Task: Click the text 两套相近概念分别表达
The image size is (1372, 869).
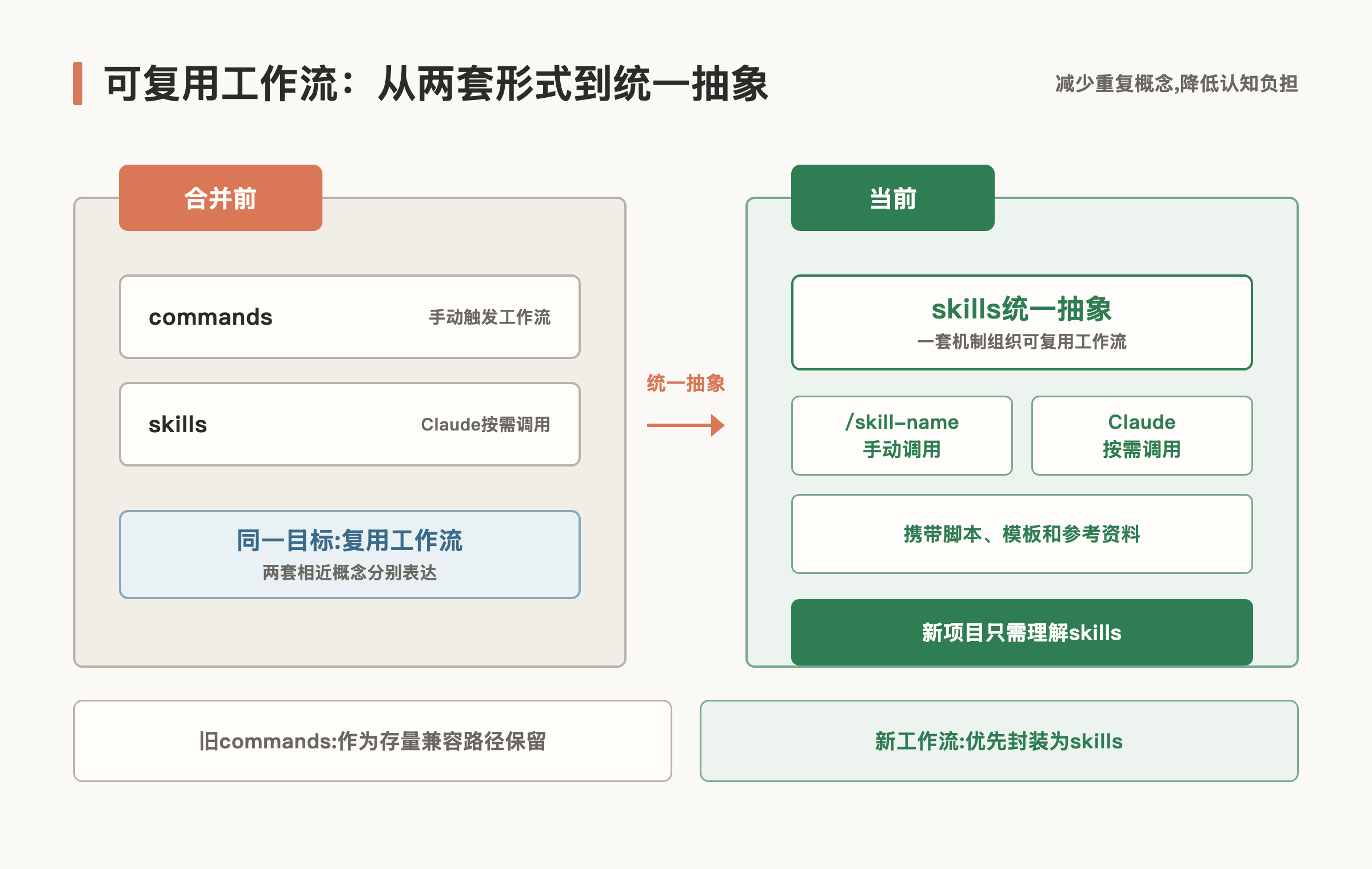Action: coord(350,573)
